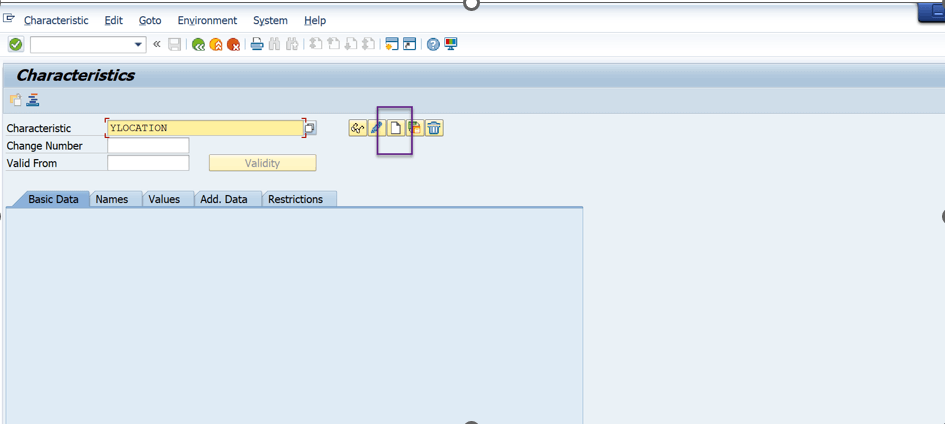Click the Print icon

[257, 44]
